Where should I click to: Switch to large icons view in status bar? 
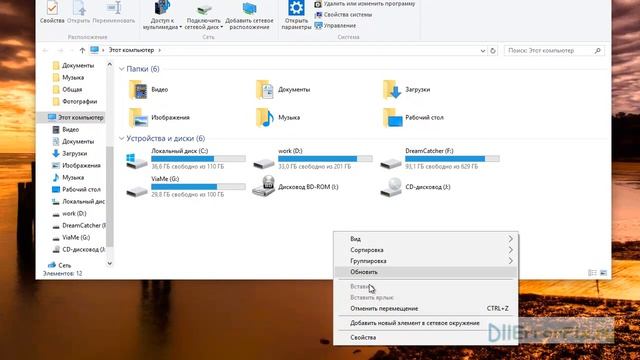(x=603, y=273)
